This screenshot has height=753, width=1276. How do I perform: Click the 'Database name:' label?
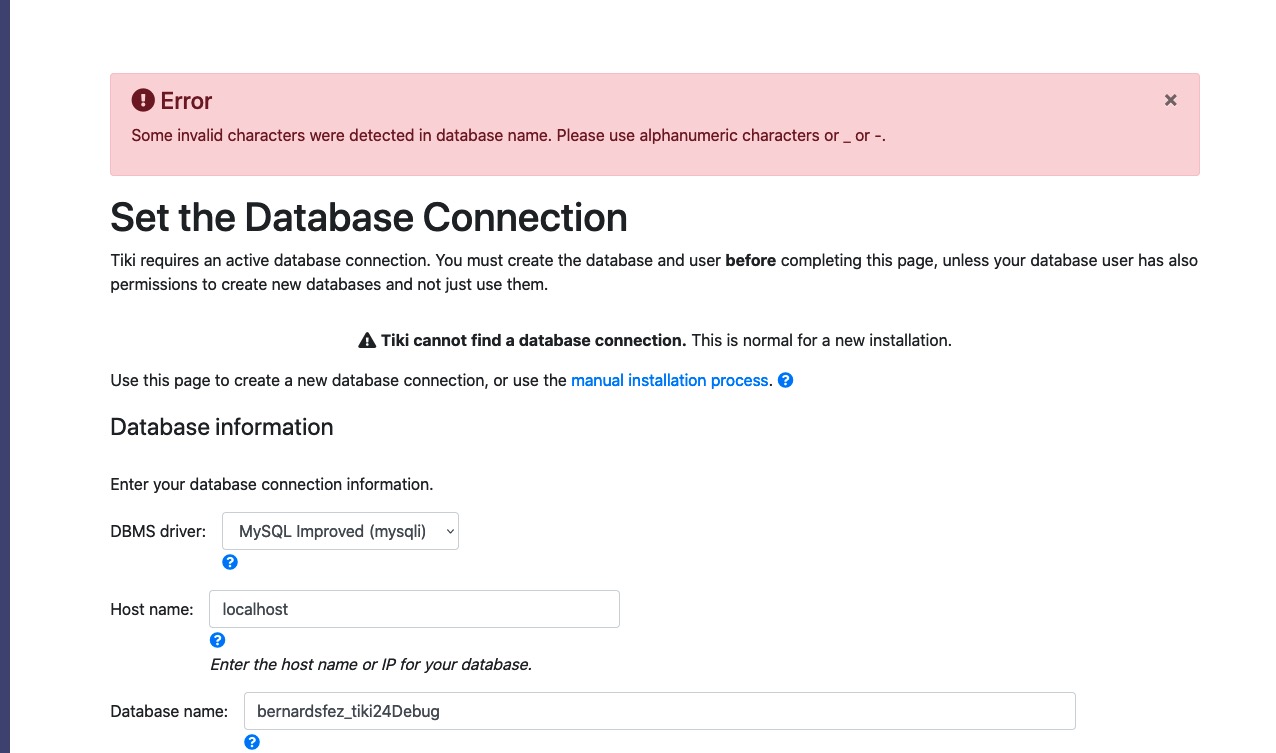pyautogui.click(x=169, y=711)
